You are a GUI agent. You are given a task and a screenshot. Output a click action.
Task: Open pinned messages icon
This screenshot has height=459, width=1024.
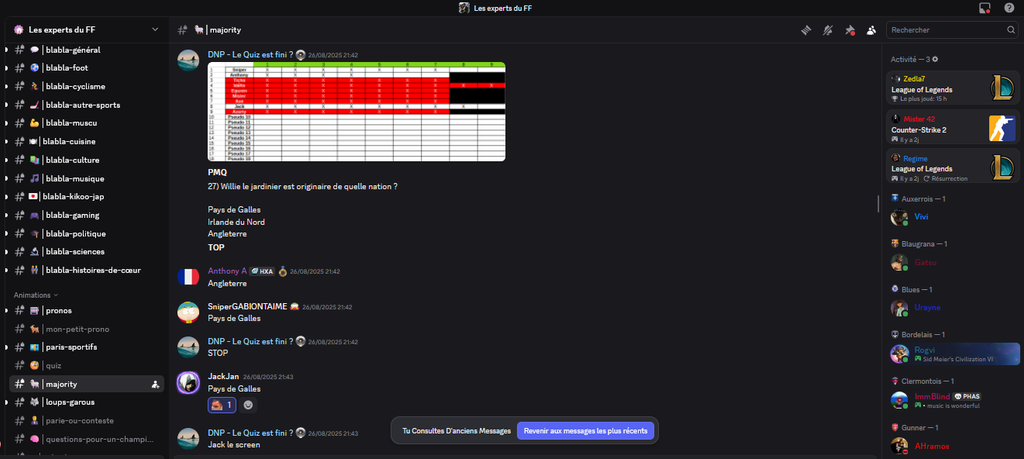pyautogui.click(x=850, y=30)
